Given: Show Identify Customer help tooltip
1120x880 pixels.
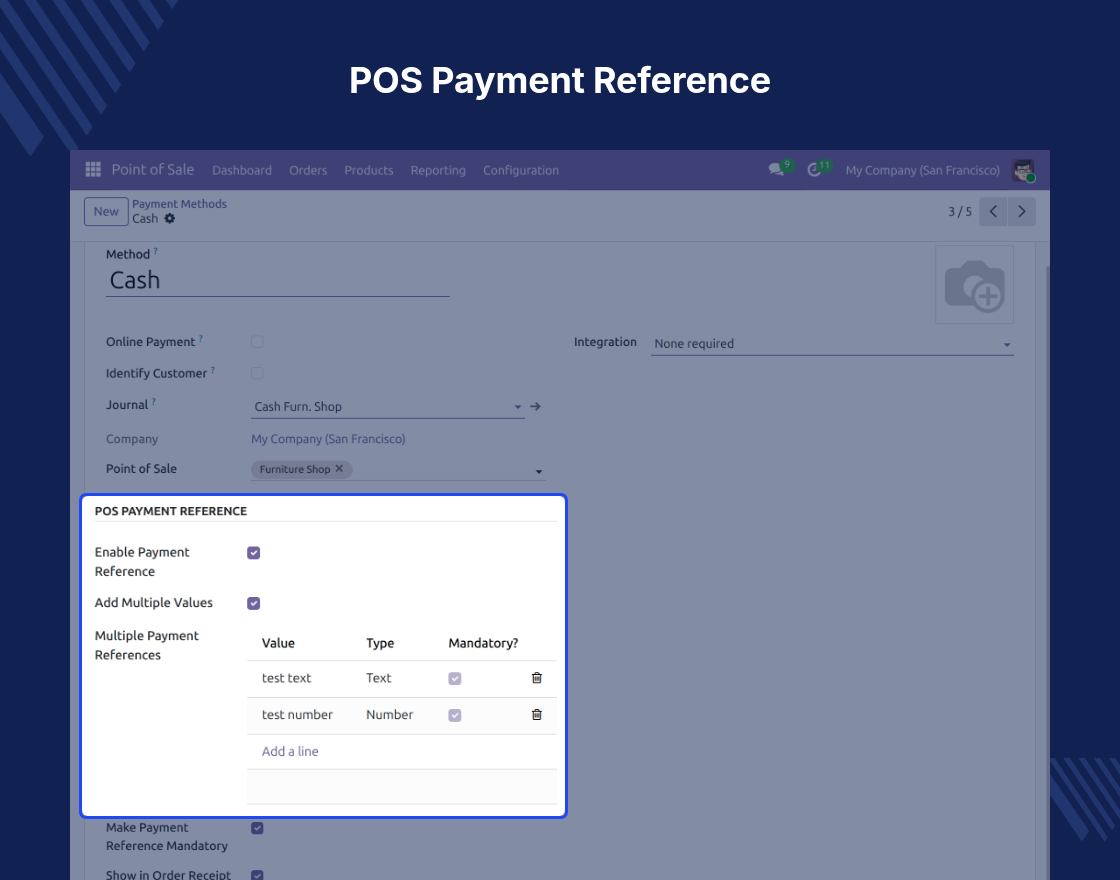Looking at the screenshot, I should tap(213, 370).
